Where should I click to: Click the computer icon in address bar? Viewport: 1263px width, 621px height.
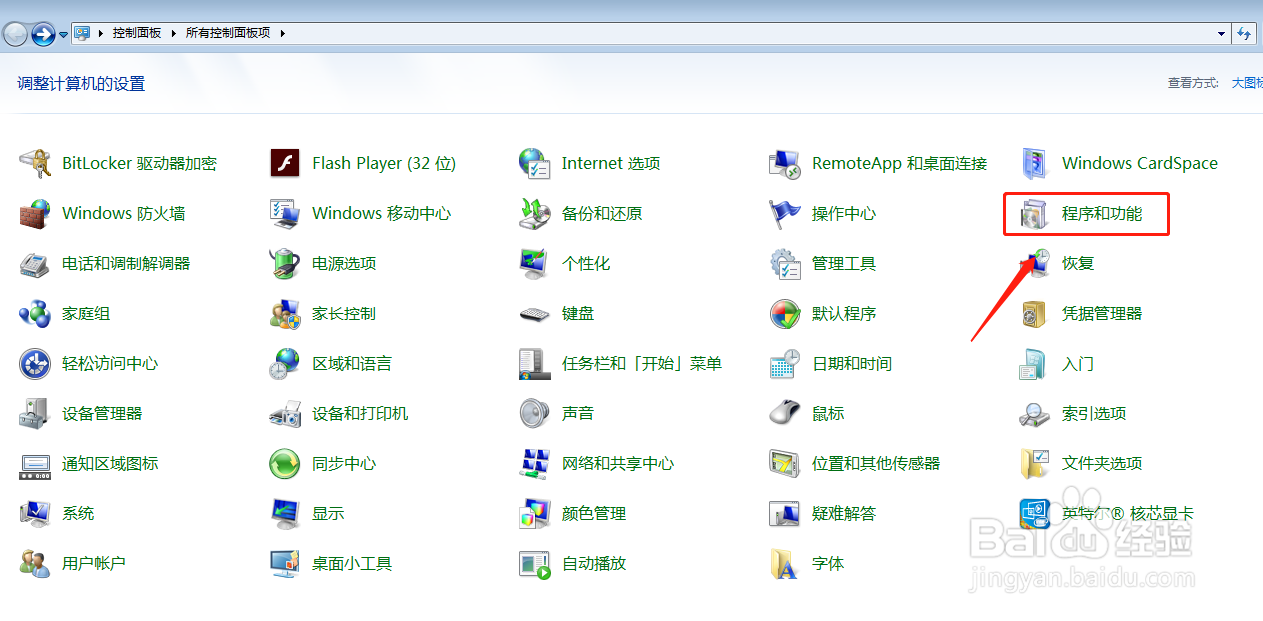tap(82, 33)
